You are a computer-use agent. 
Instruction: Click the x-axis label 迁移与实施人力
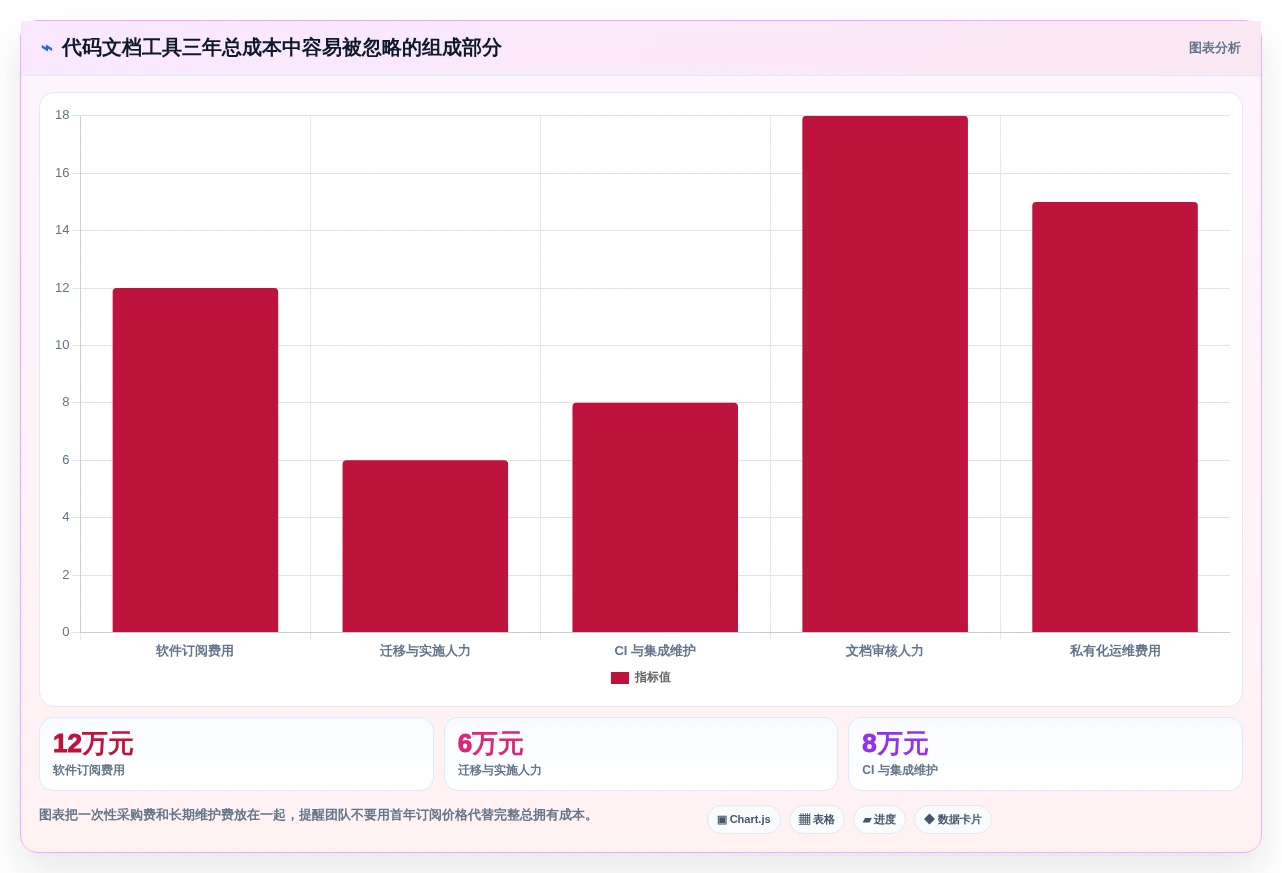pos(425,651)
